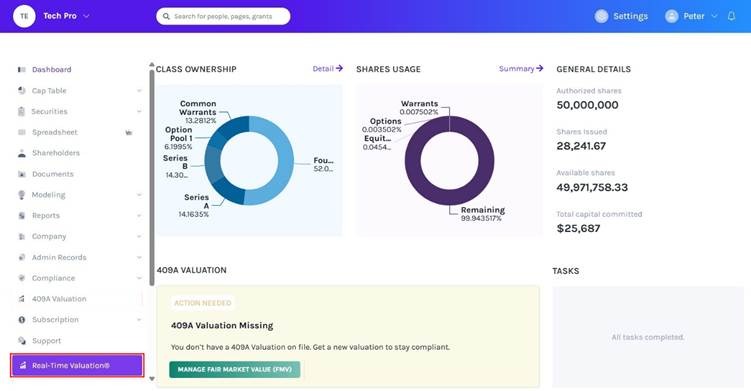
Task: Click the sidebar vertical scrollbar
Action: coord(152,177)
